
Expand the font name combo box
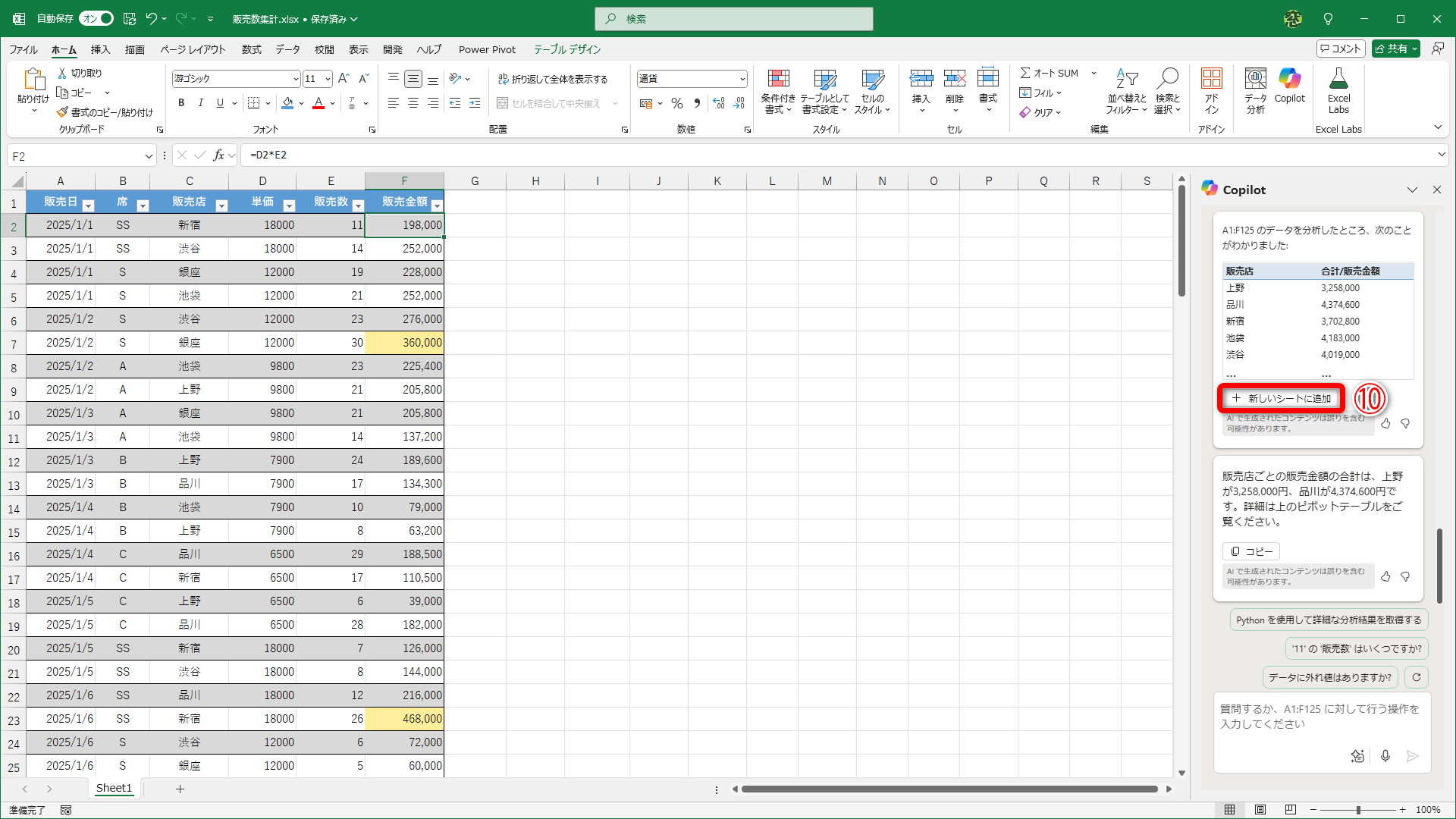[296, 79]
